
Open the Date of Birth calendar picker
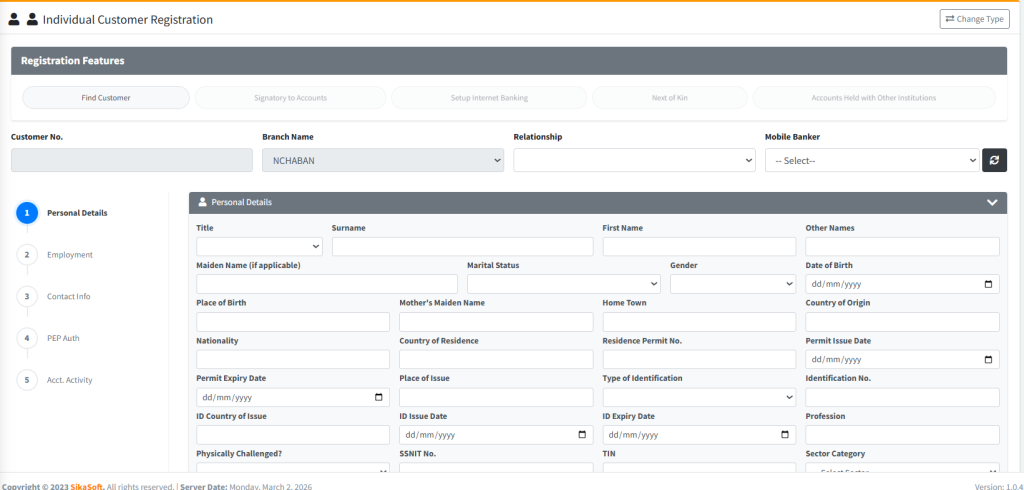pos(989,284)
